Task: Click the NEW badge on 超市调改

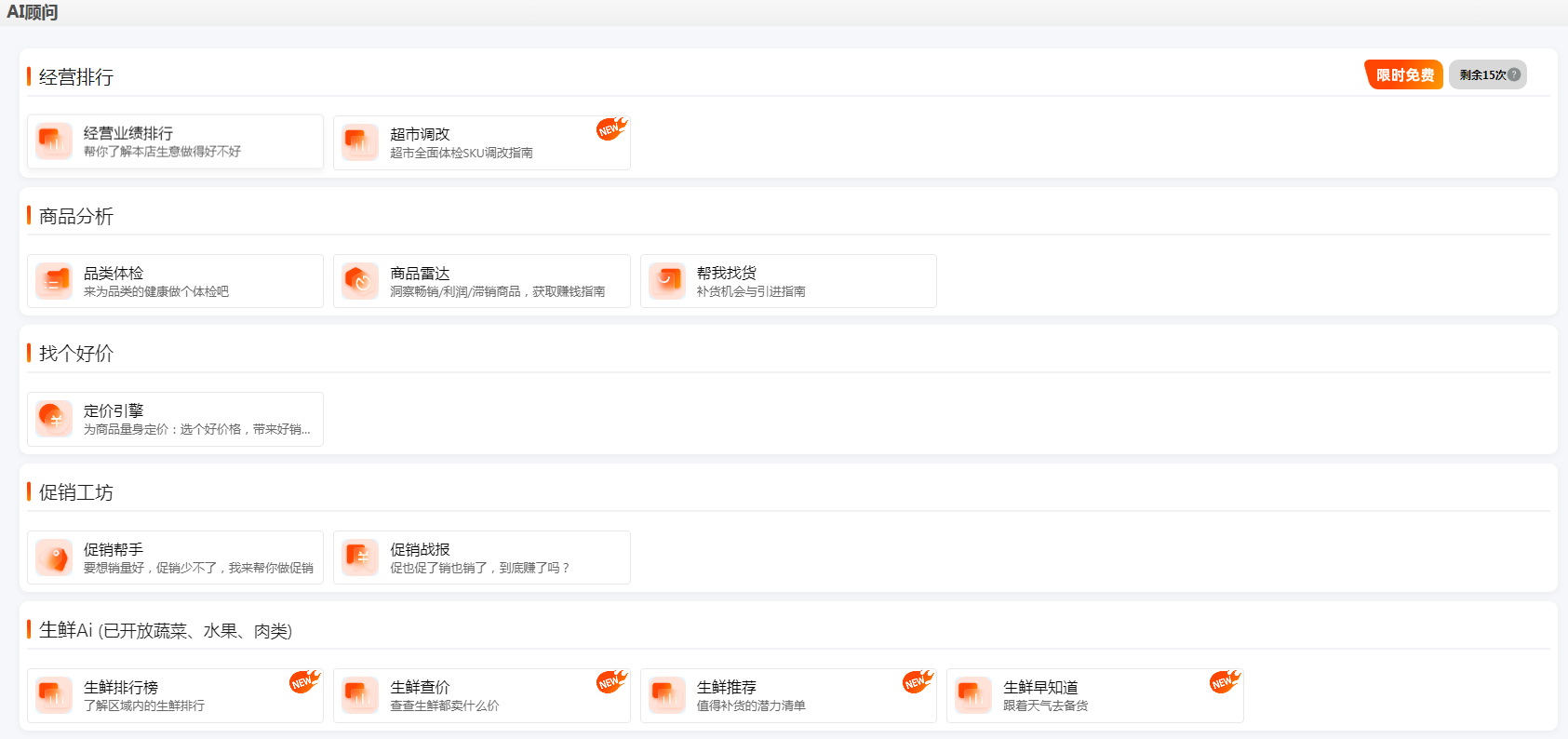Action: 611,128
